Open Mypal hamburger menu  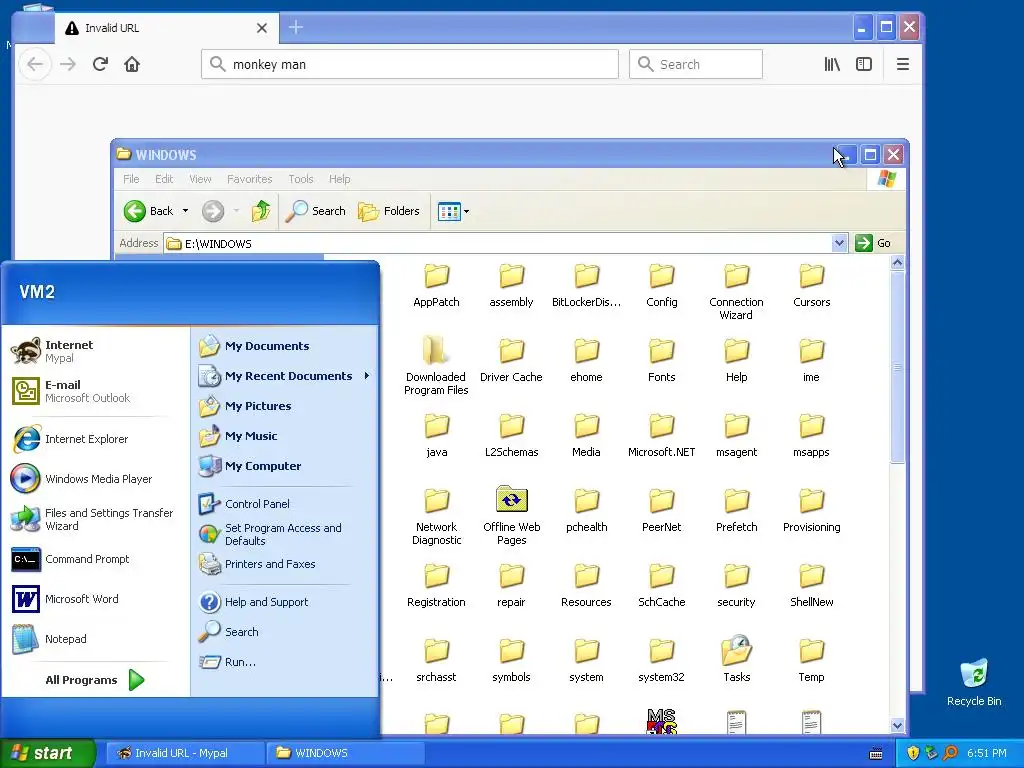pyautogui.click(x=903, y=64)
